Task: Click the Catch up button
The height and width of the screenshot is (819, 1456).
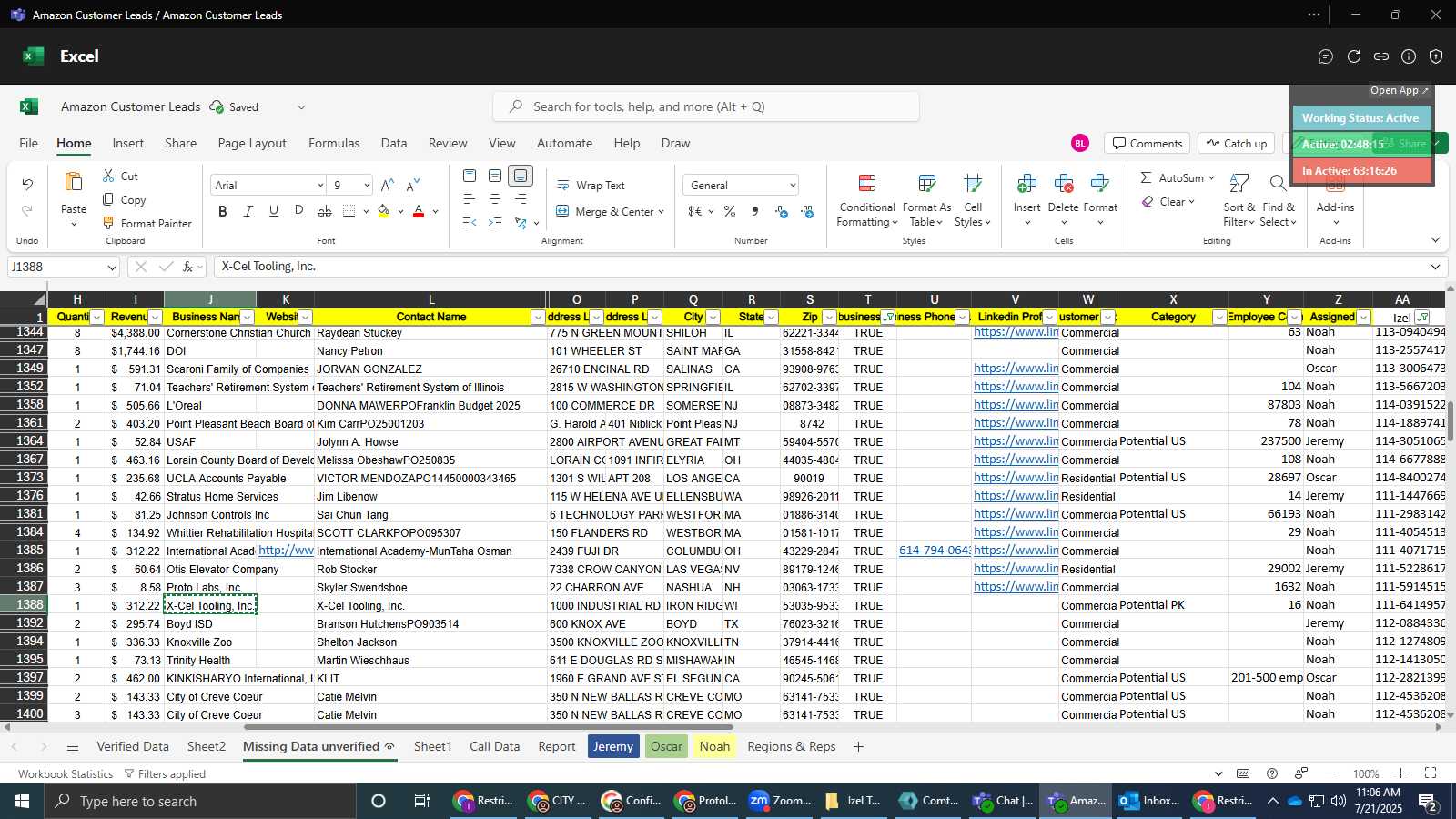Action: [x=1236, y=143]
